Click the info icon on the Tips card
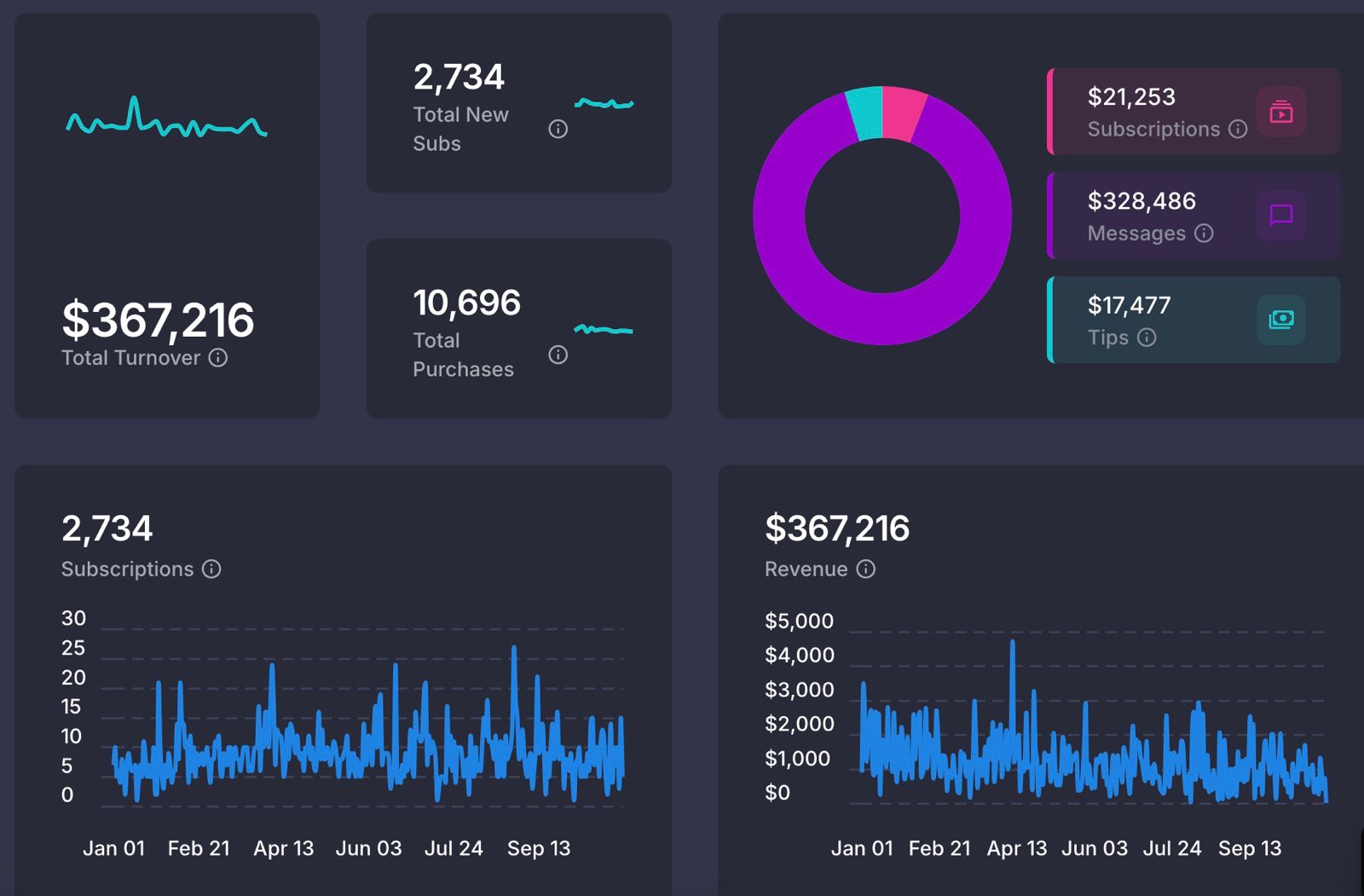This screenshot has width=1364, height=896. click(1147, 338)
